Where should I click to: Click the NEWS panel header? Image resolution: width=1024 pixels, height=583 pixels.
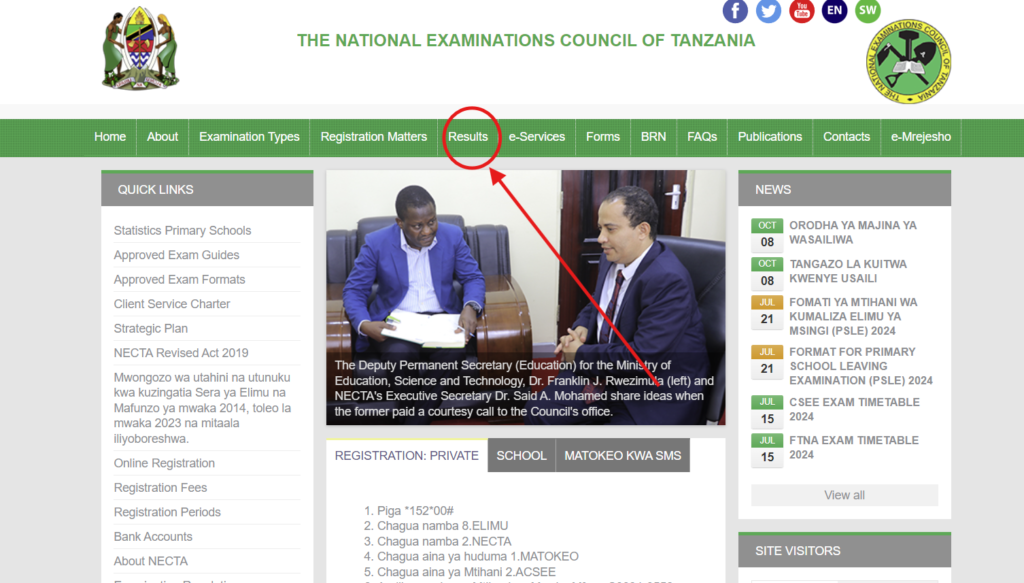[844, 189]
